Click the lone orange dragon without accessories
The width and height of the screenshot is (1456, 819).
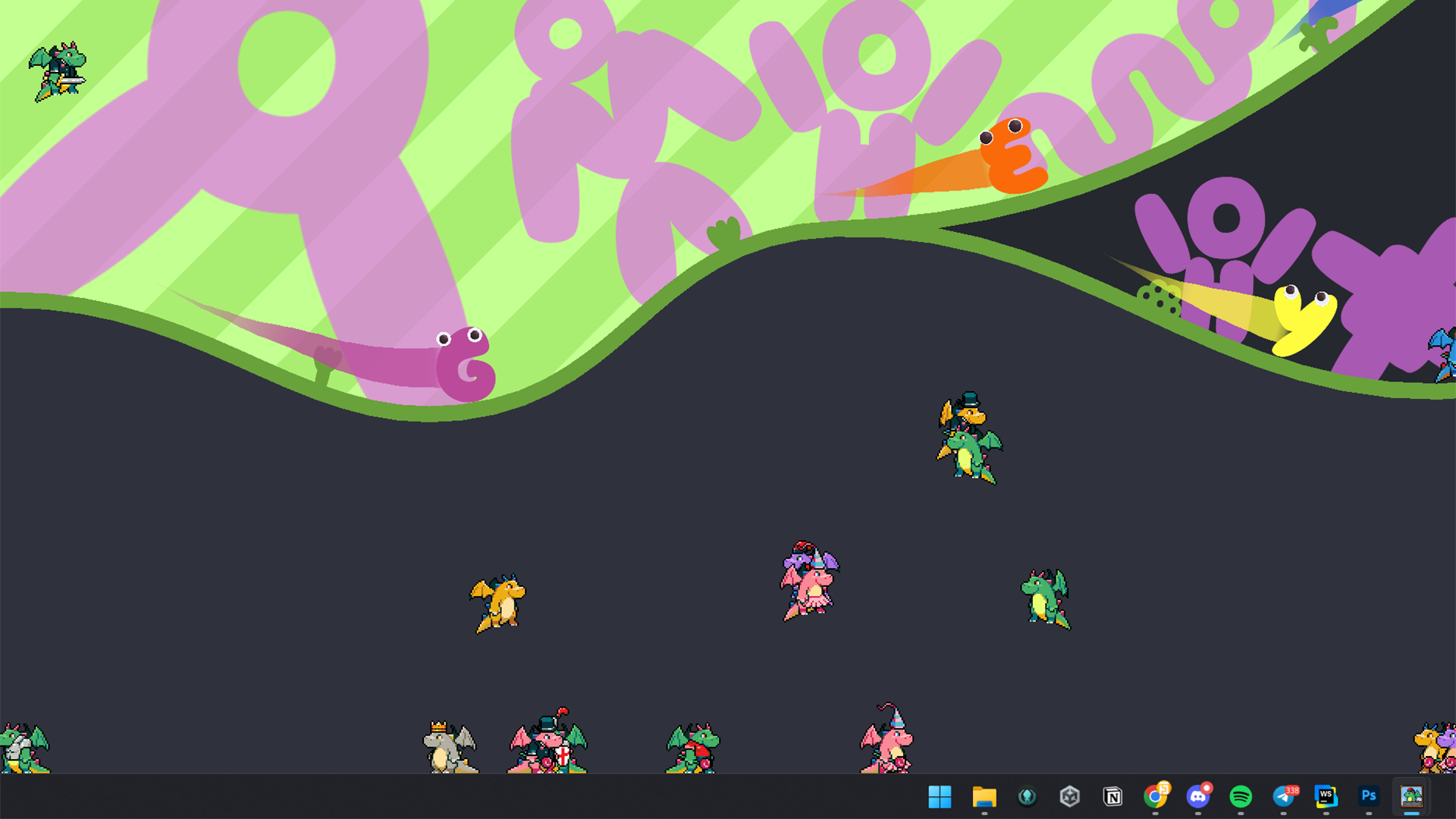(x=497, y=604)
